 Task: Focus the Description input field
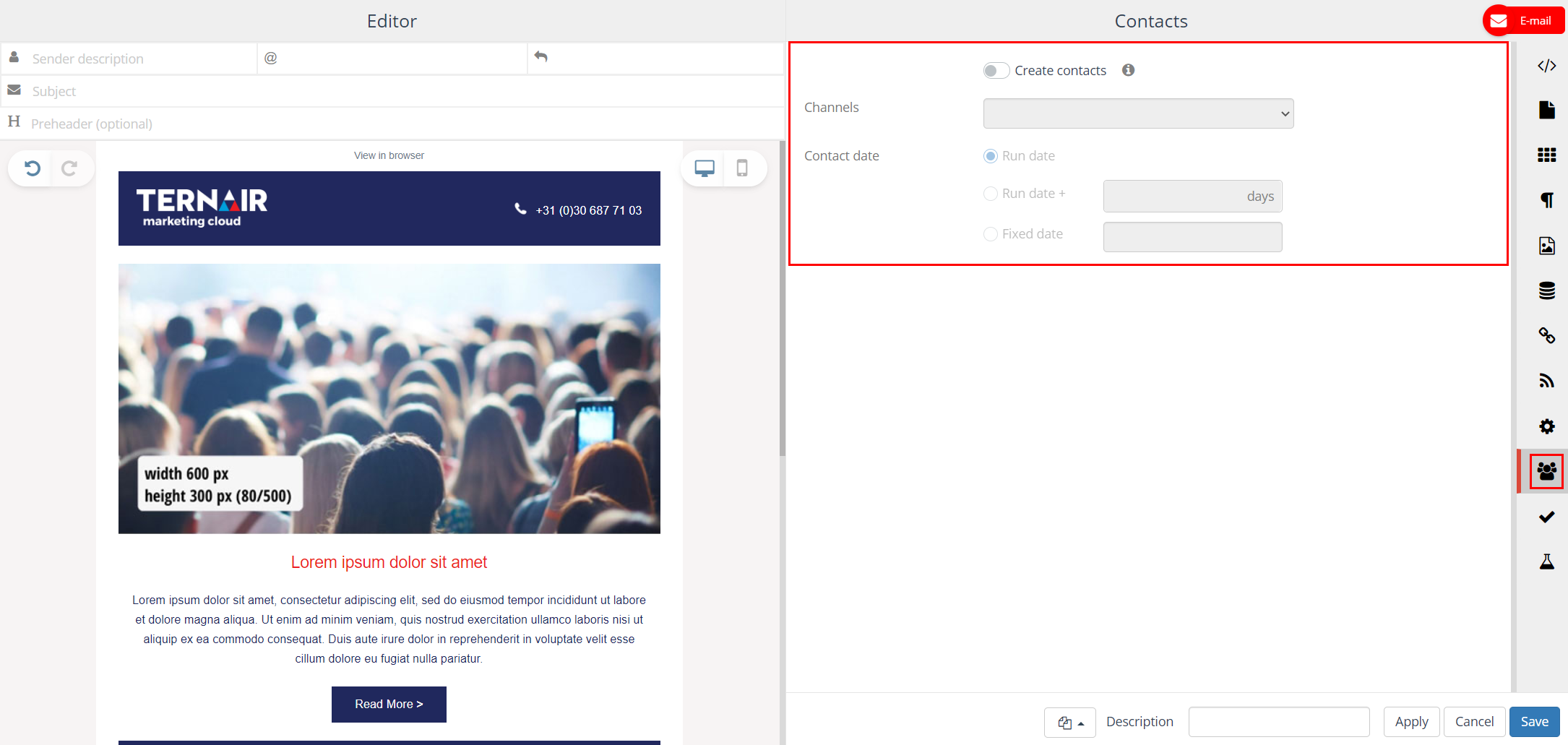pos(1279,722)
